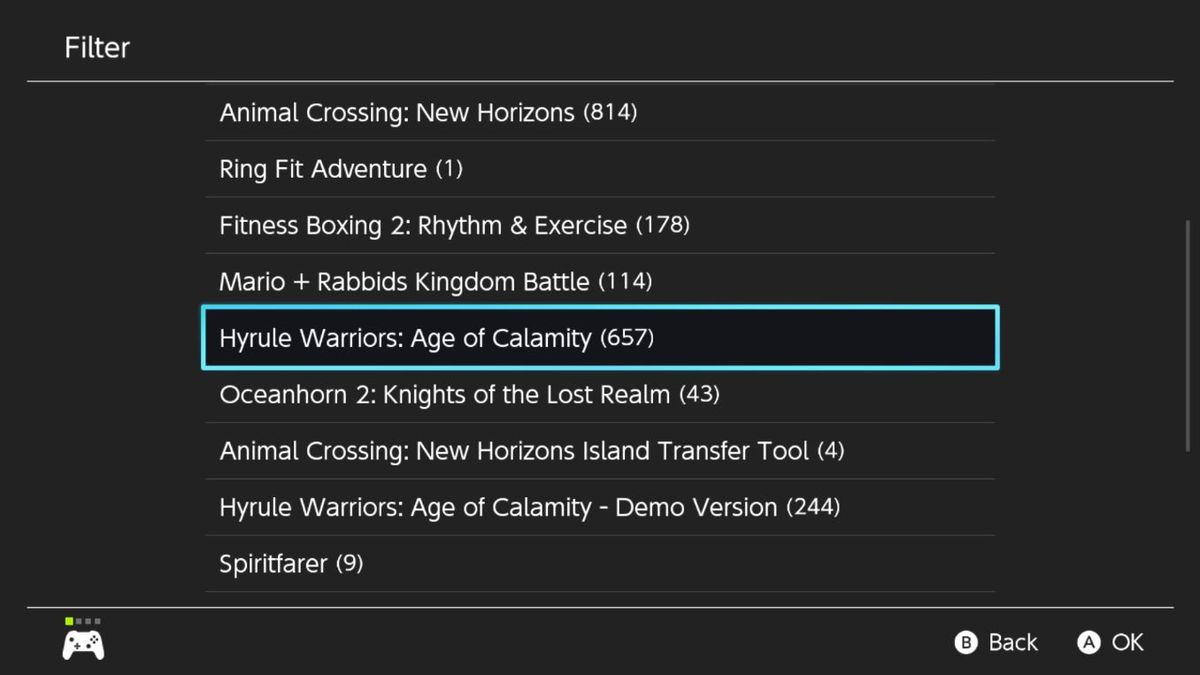Choose Oceanhorn 2: Knights of the Lost Realm
The height and width of the screenshot is (675, 1200).
pos(469,394)
